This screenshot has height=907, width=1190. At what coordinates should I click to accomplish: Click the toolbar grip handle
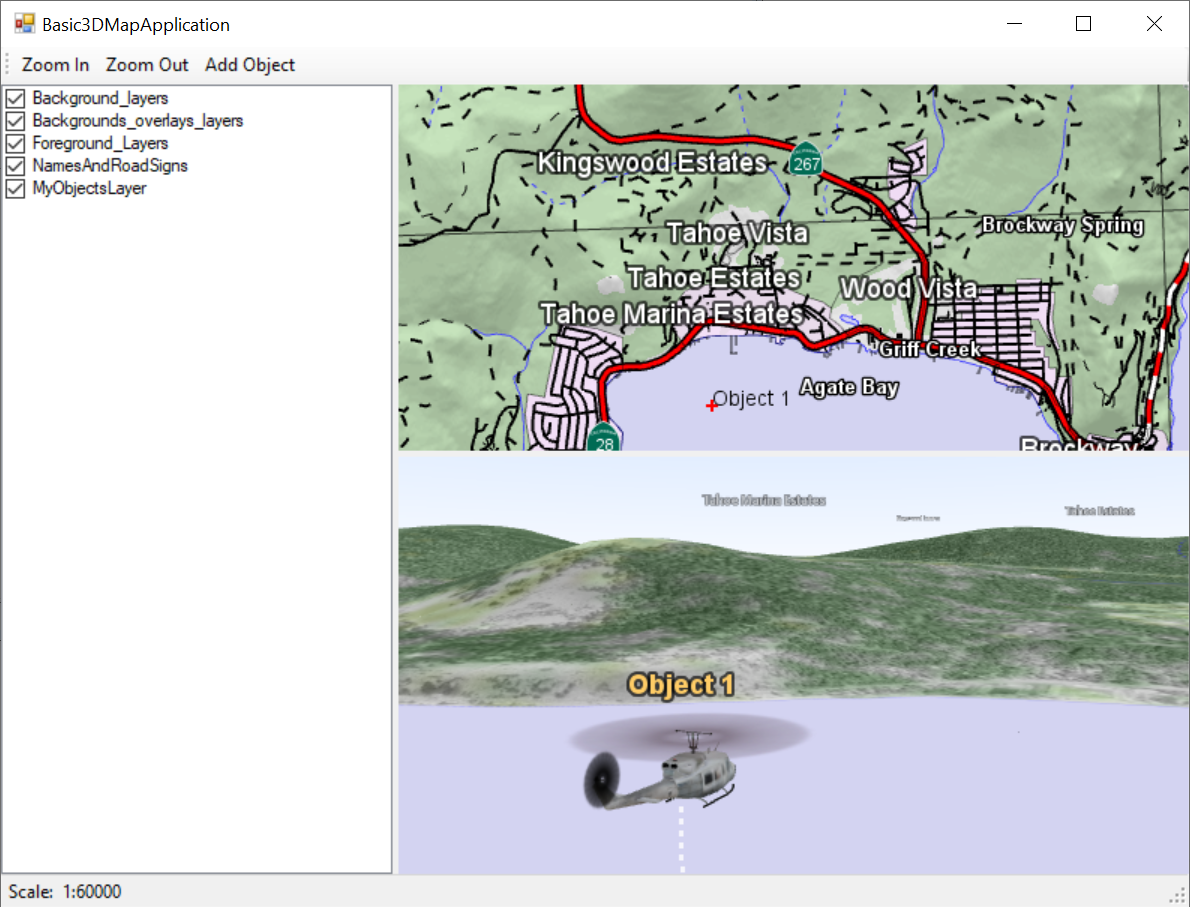[x=8, y=65]
